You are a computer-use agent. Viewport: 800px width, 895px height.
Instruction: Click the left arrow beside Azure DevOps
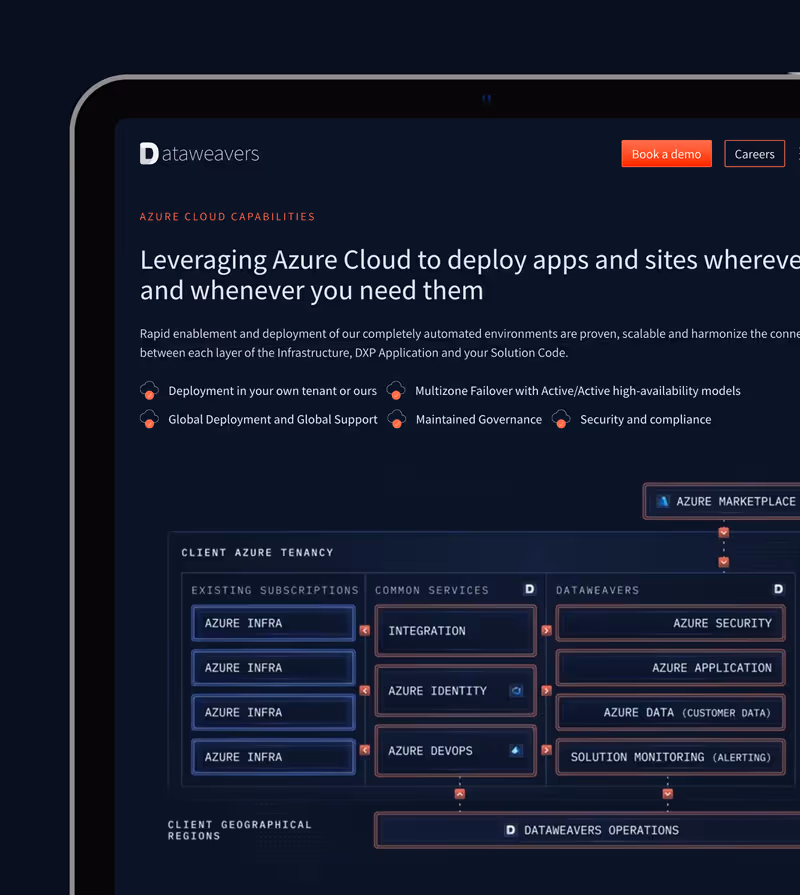365,750
